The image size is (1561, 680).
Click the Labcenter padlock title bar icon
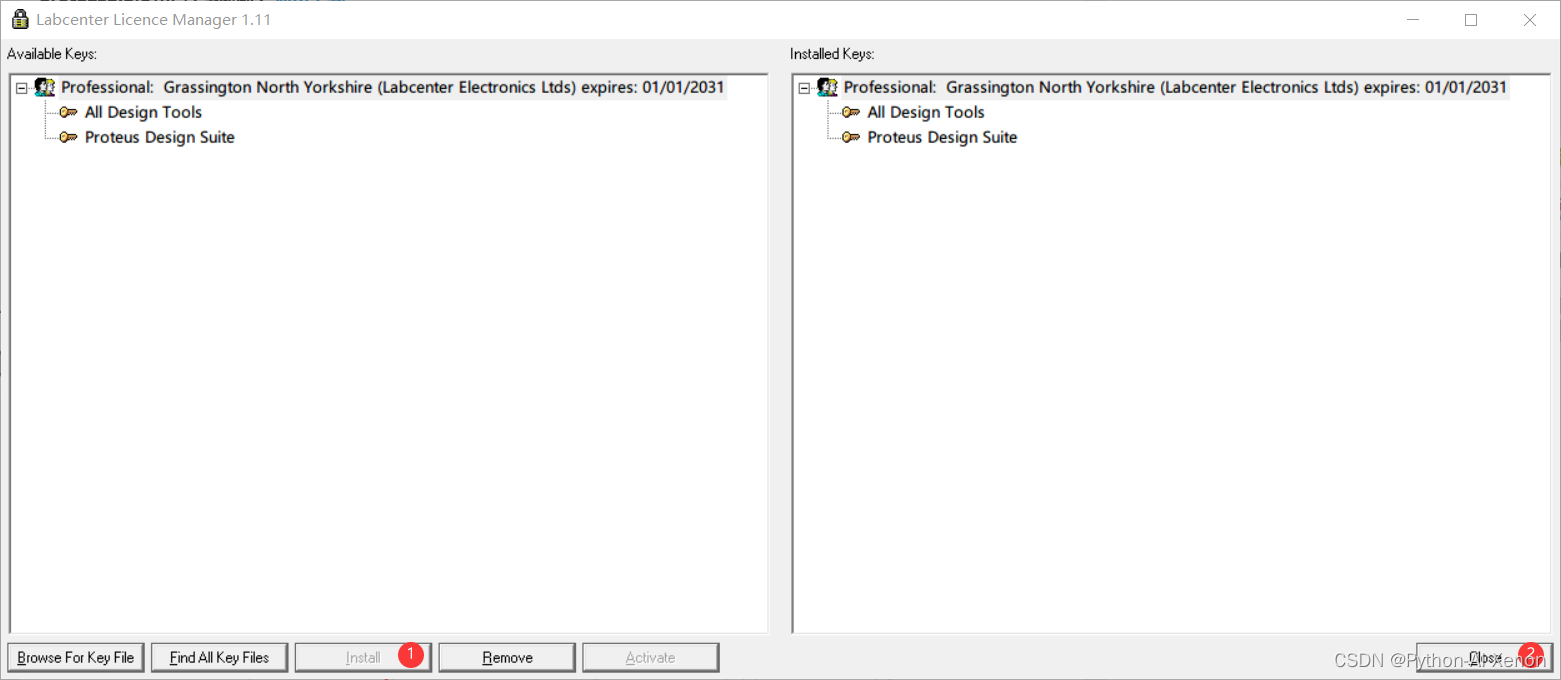tap(19, 20)
